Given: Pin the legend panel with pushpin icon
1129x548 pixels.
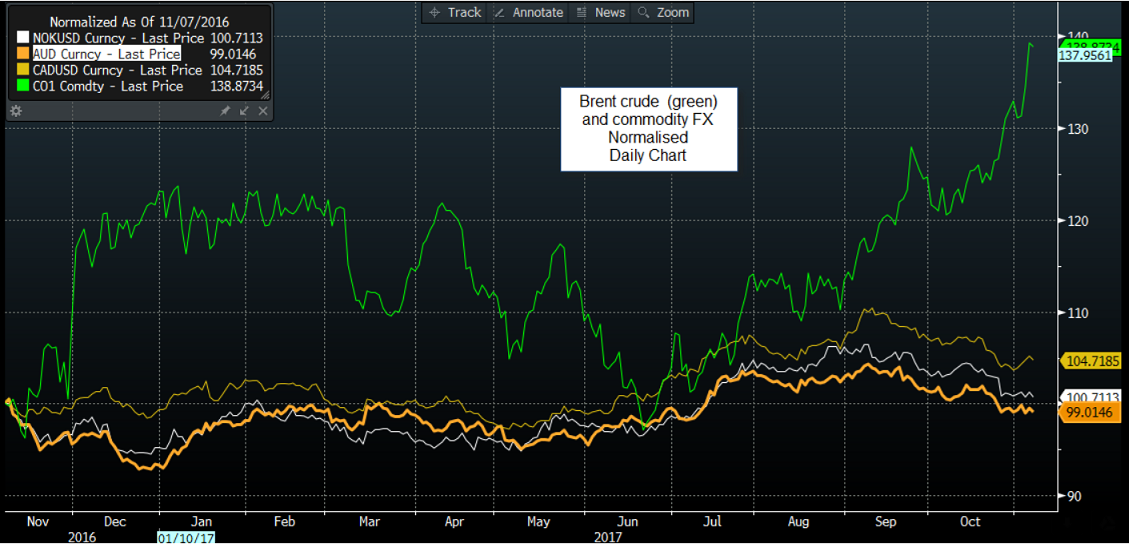Looking at the screenshot, I should [226, 111].
